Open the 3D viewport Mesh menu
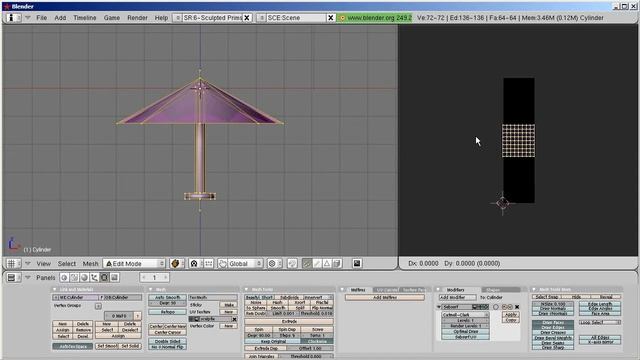The height and width of the screenshot is (360, 640). click(90, 264)
